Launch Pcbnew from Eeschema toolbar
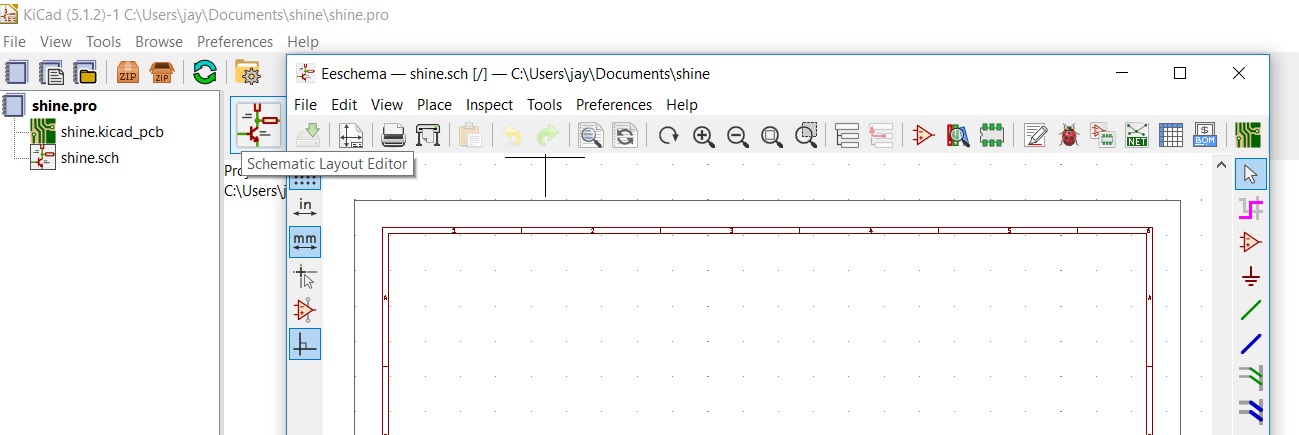The image size is (1299, 435). (x=1247, y=135)
